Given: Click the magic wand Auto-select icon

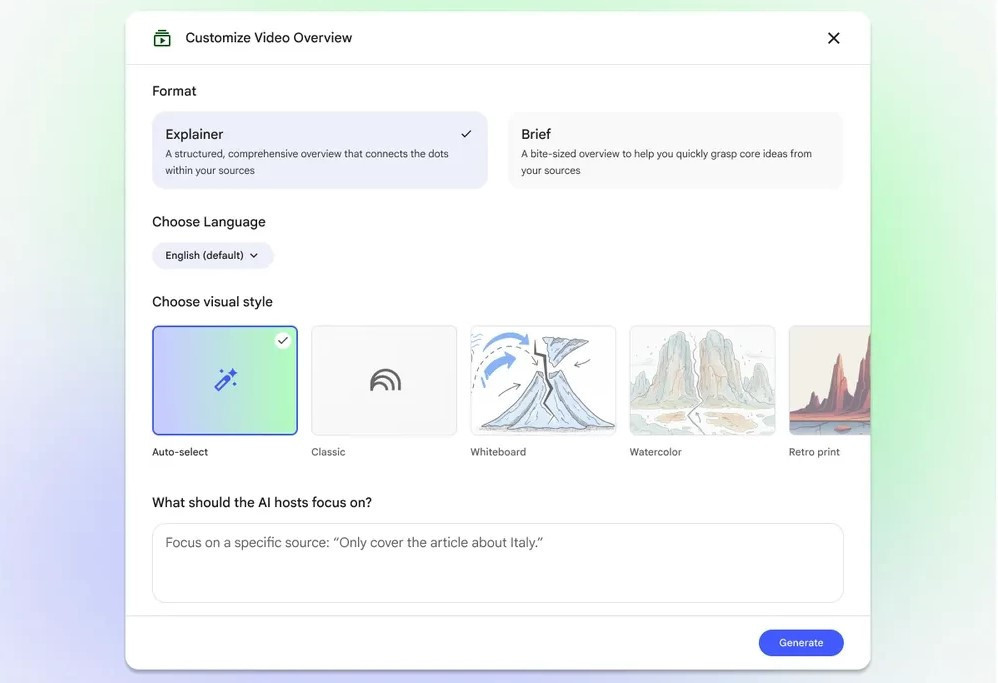Looking at the screenshot, I should (225, 380).
